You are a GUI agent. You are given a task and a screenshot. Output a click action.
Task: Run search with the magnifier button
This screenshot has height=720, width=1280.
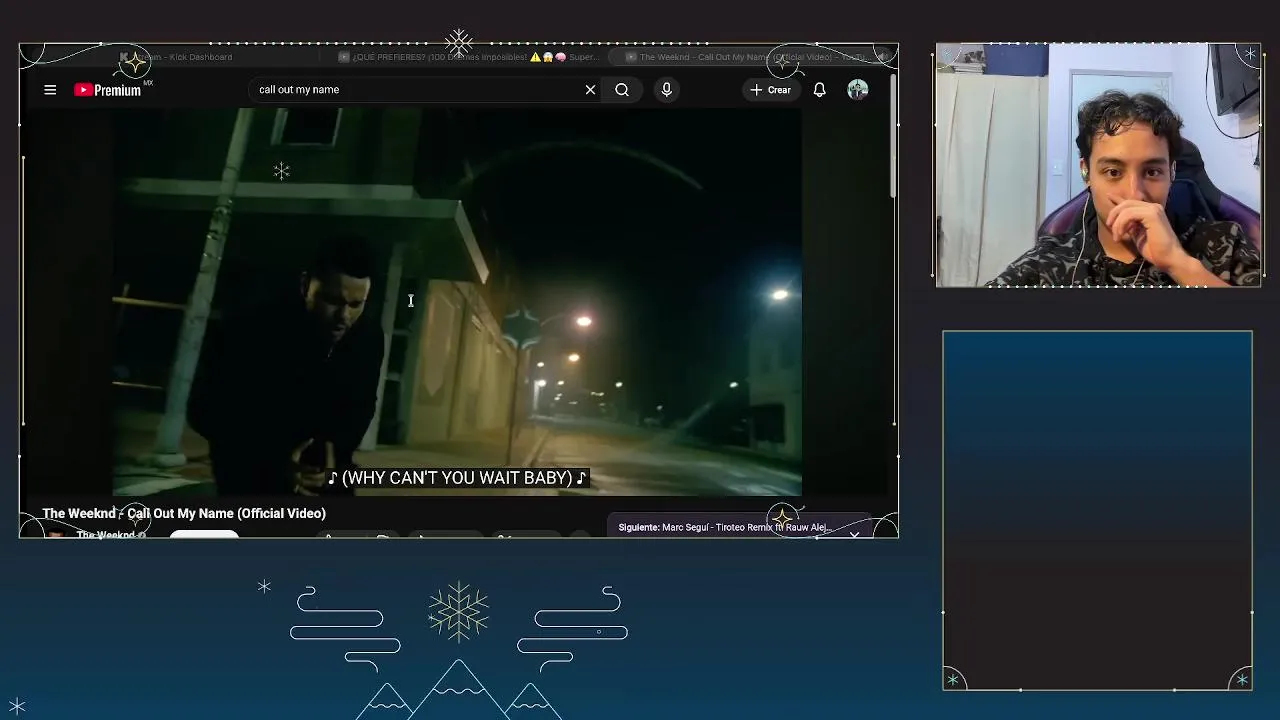click(x=622, y=90)
